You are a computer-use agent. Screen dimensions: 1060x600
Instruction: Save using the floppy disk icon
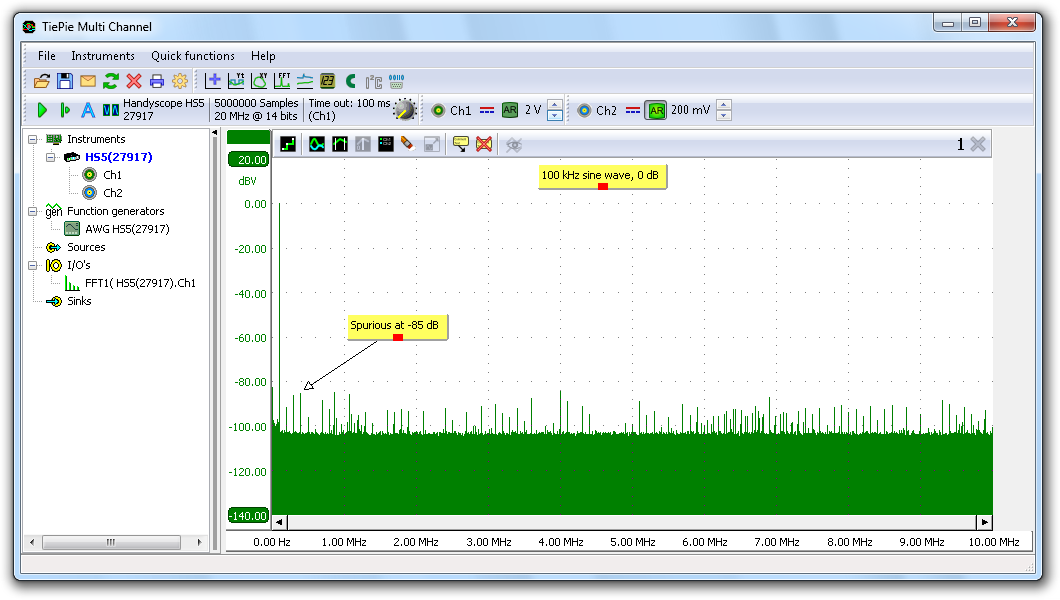click(x=65, y=81)
